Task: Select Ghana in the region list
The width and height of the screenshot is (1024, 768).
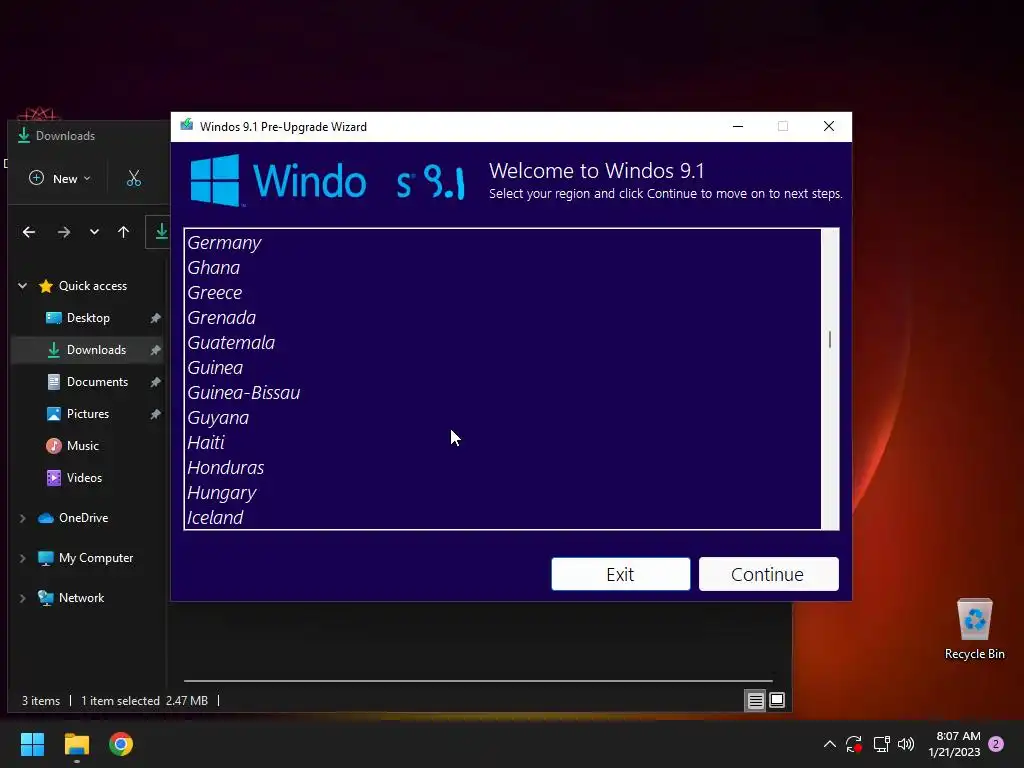Action: point(502,268)
